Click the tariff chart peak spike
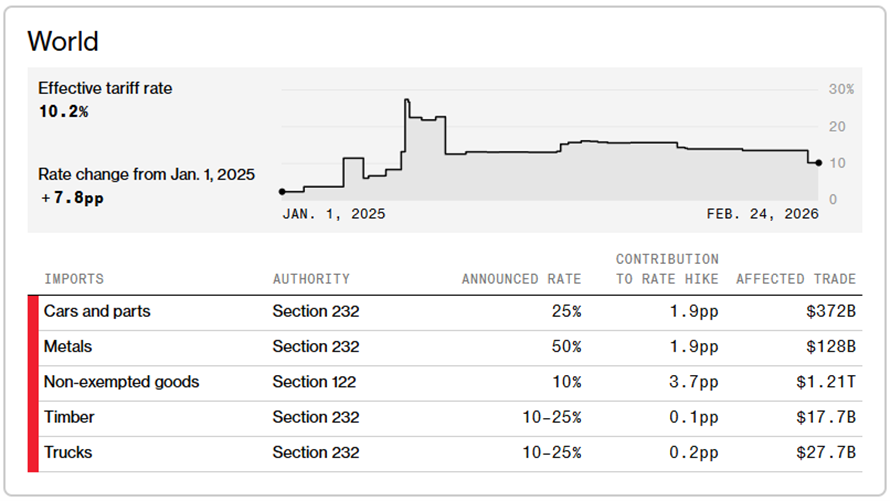Viewport: 890px width, 501px height. pyautogui.click(x=407, y=101)
